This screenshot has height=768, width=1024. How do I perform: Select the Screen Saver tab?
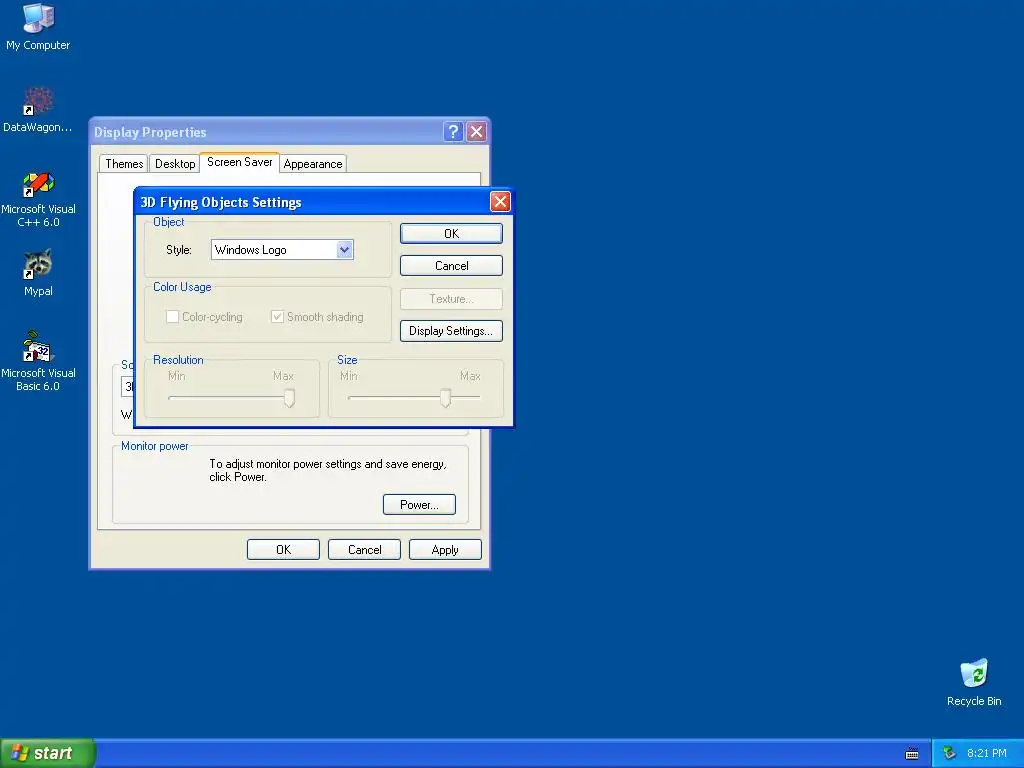click(x=240, y=162)
